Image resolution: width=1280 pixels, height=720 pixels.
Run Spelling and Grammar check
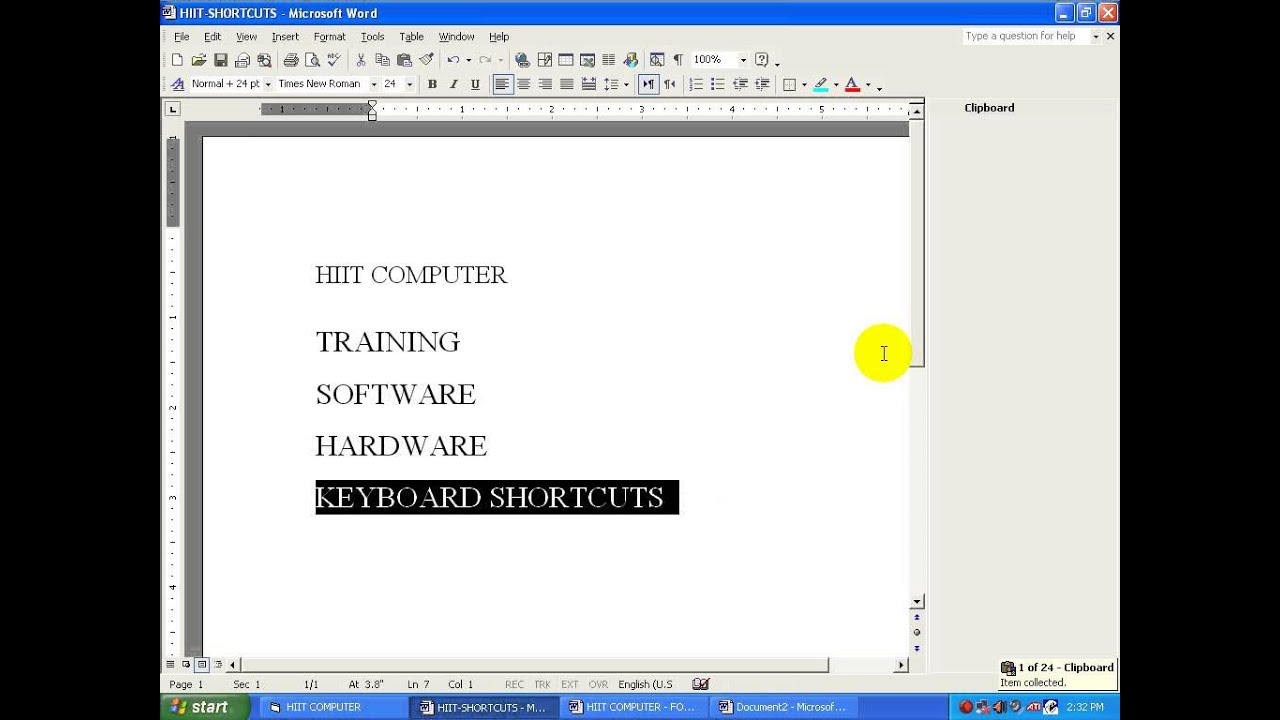point(334,60)
